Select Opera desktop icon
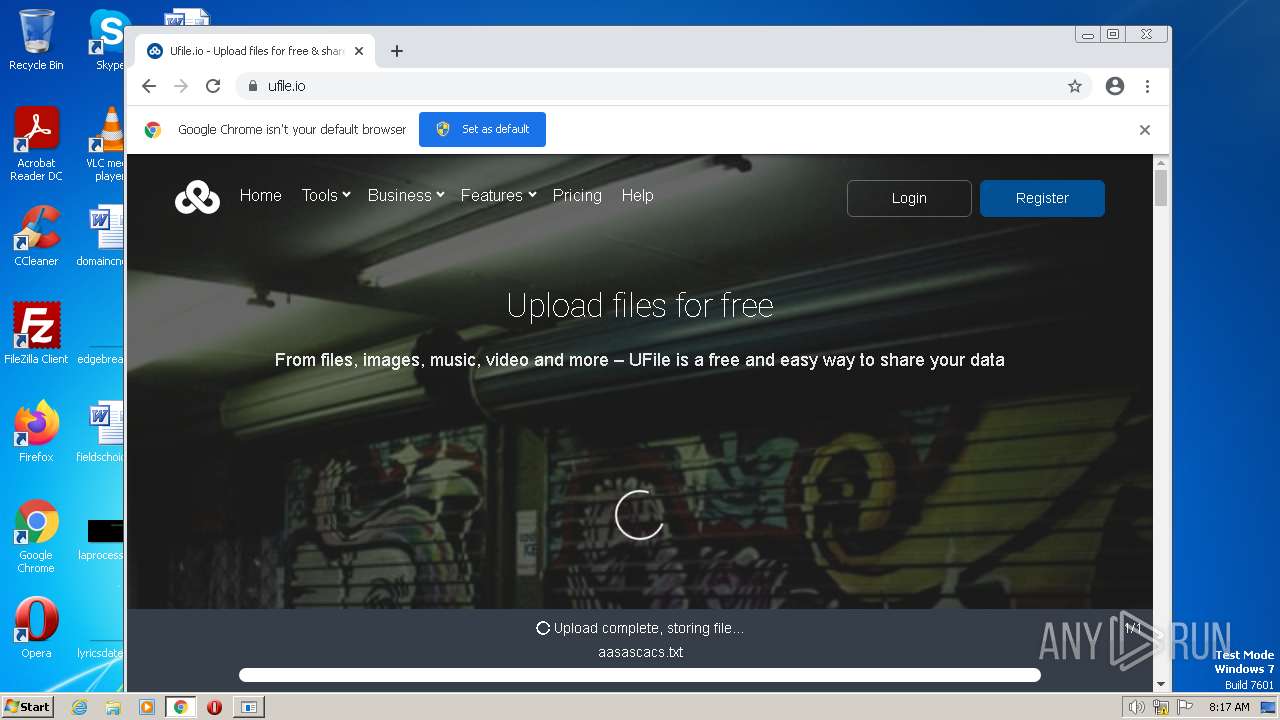The width and height of the screenshot is (1280, 720). click(x=36, y=628)
